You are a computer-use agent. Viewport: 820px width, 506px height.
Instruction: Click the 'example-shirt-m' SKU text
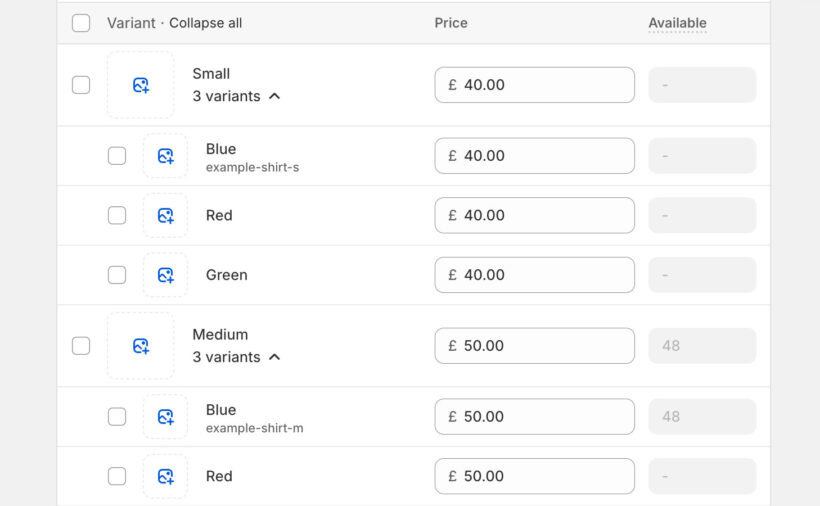(255, 428)
